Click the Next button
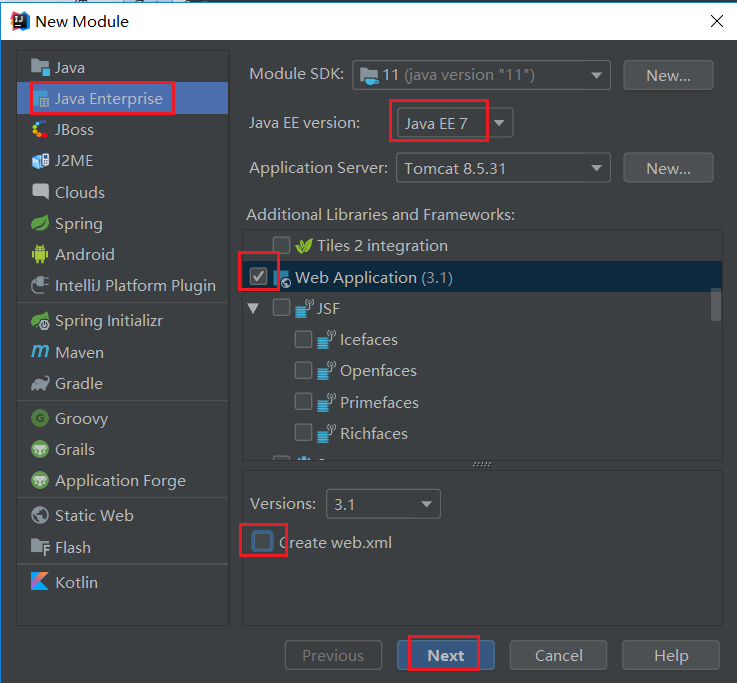The height and width of the screenshot is (683, 737). click(445, 655)
